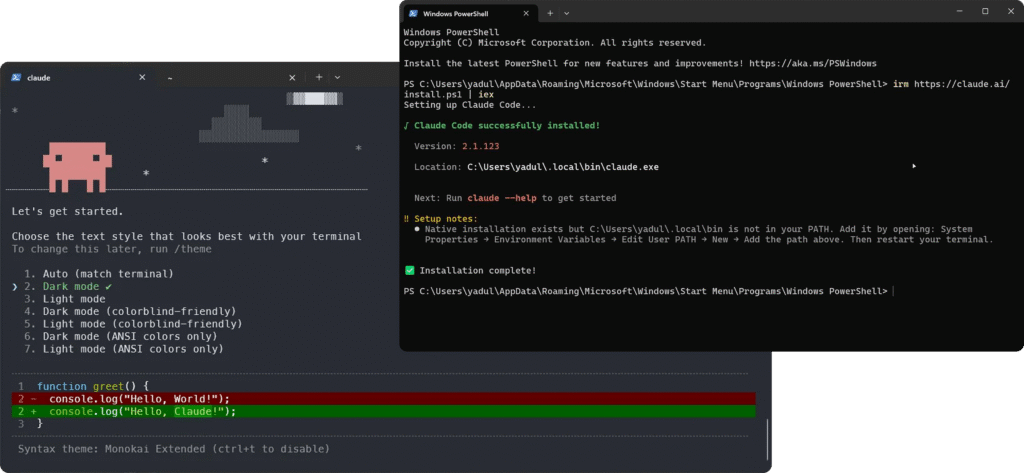Click the removed 'Hello, World!' diff line

coord(383,399)
